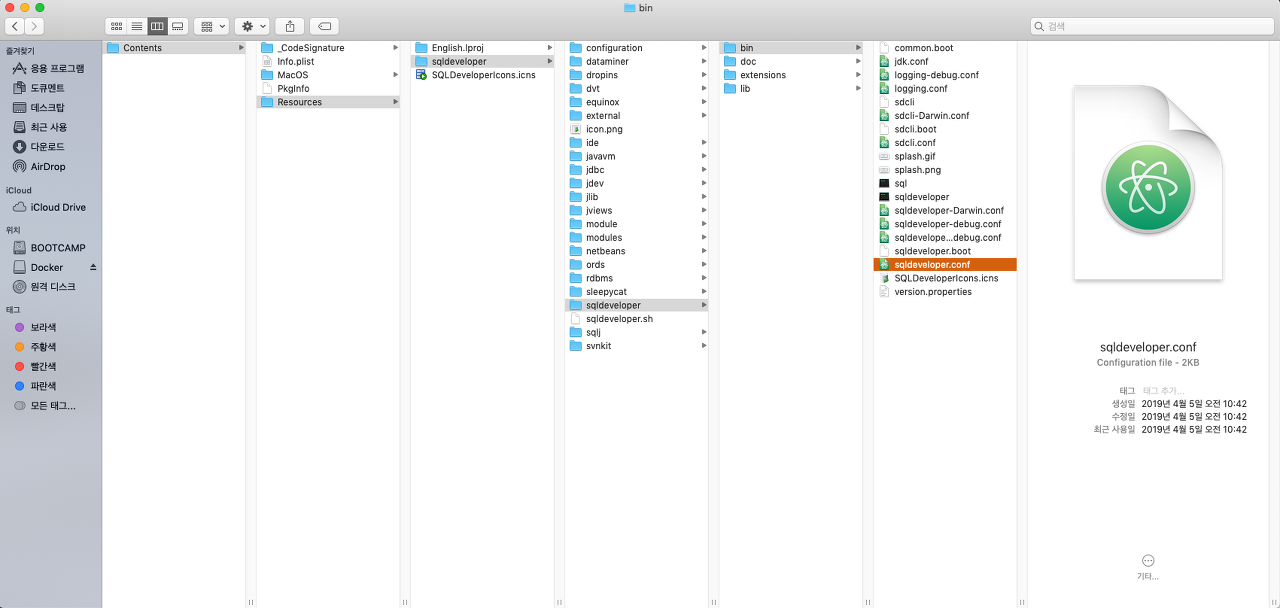Select the sqldeveloper-Darwin.conf file
The image size is (1280, 608).
point(945,210)
